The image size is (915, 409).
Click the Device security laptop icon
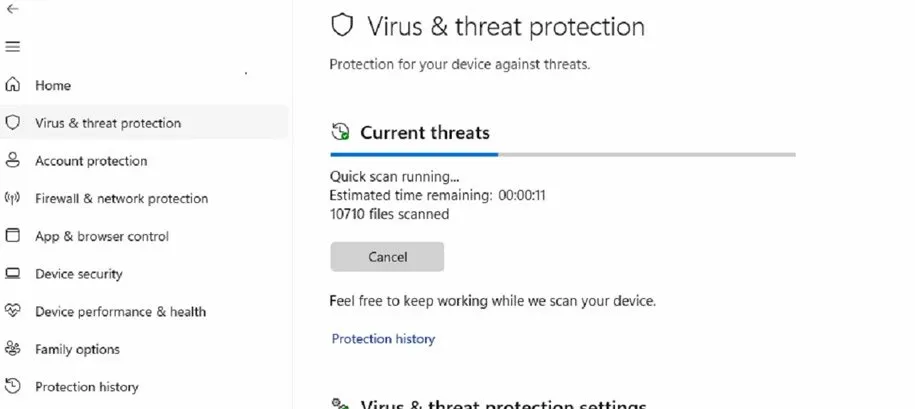pyautogui.click(x=13, y=274)
